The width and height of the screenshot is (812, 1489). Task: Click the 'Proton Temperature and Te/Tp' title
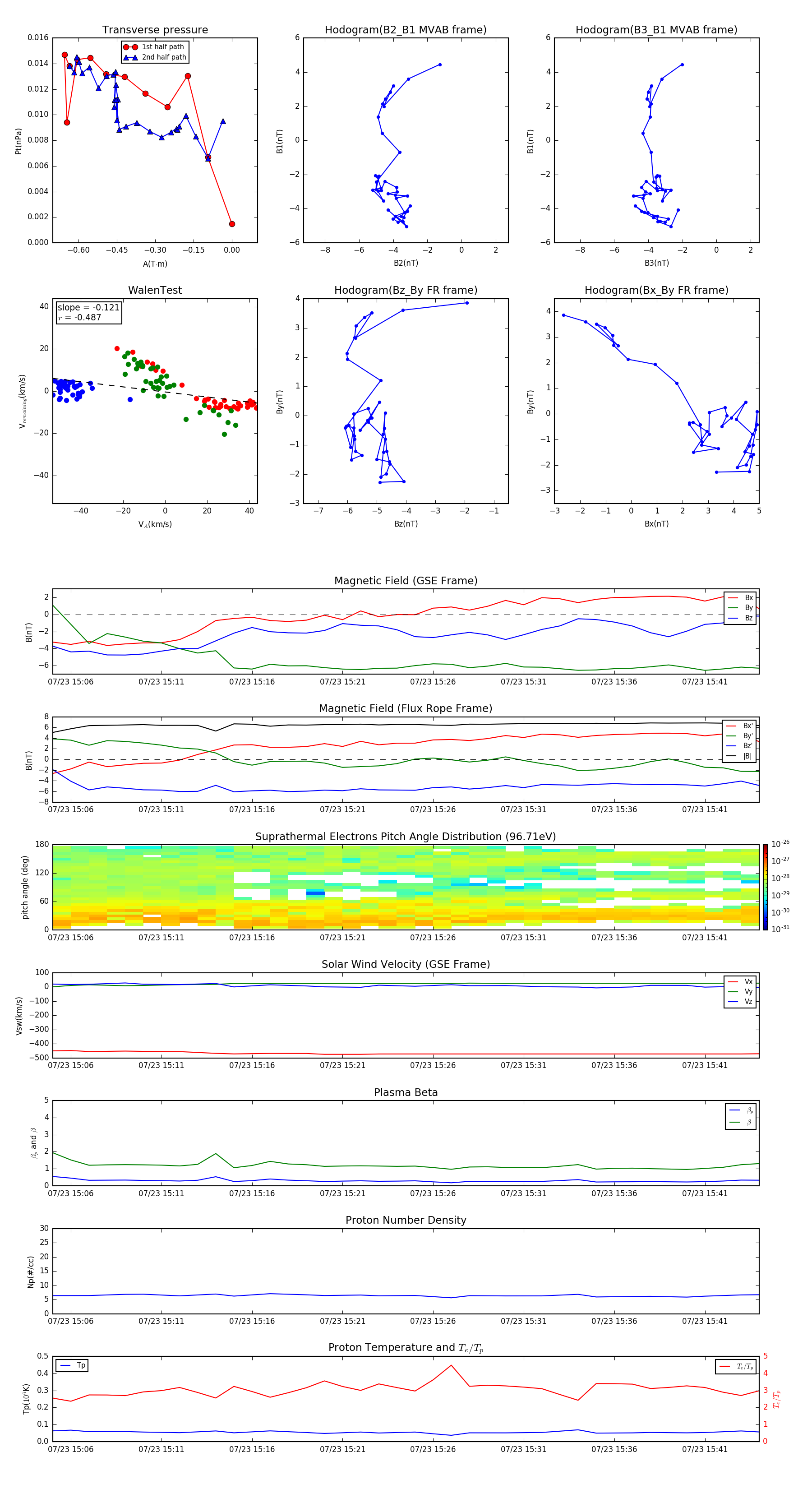click(x=406, y=1348)
